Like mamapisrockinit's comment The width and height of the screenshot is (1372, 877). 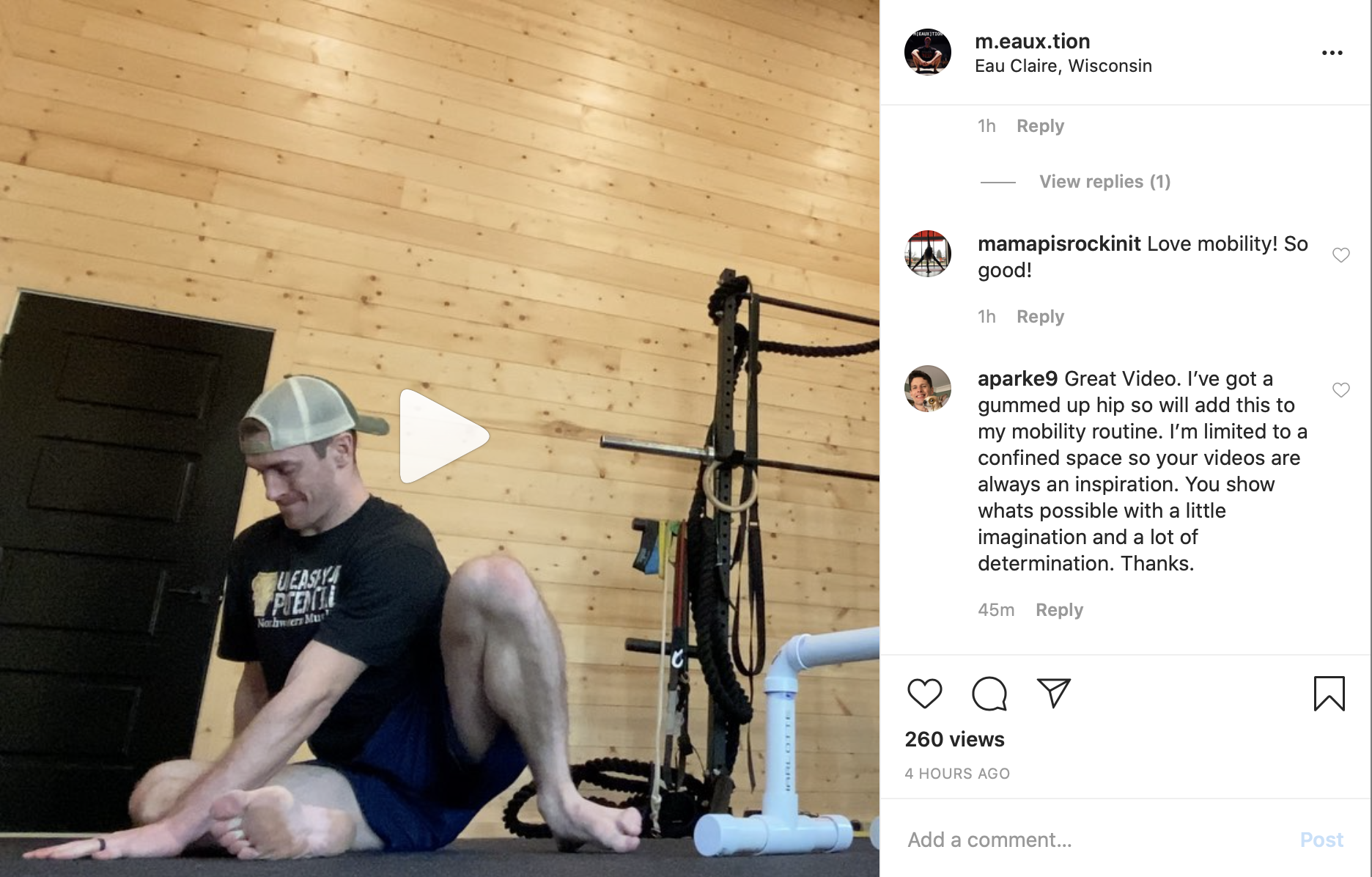(x=1340, y=255)
